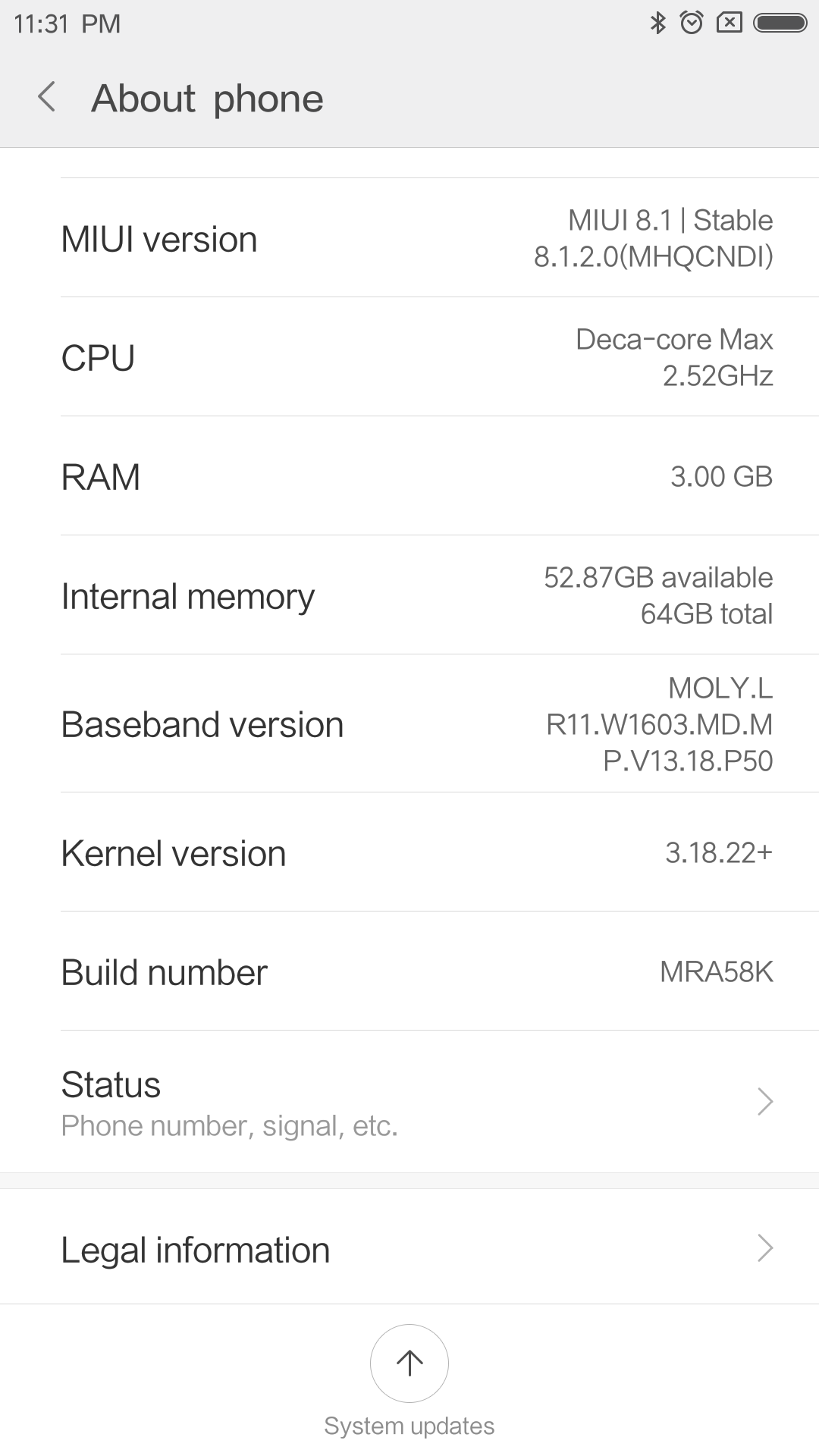Open Legal information using its chevron

765,1247
